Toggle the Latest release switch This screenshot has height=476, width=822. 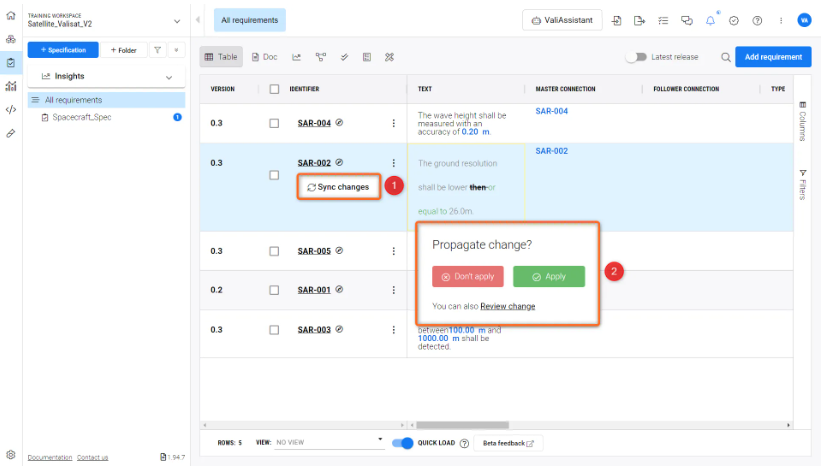click(x=636, y=57)
